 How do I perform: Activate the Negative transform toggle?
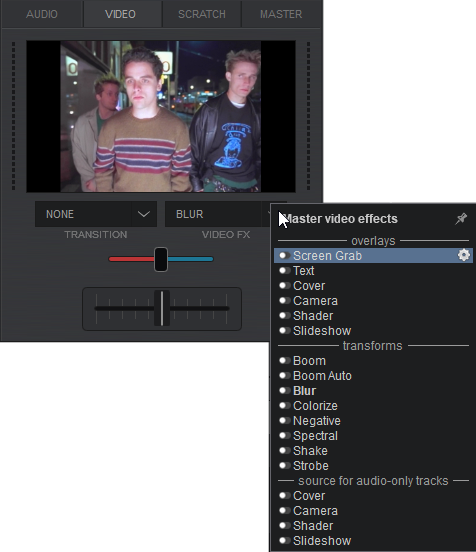[284, 420]
